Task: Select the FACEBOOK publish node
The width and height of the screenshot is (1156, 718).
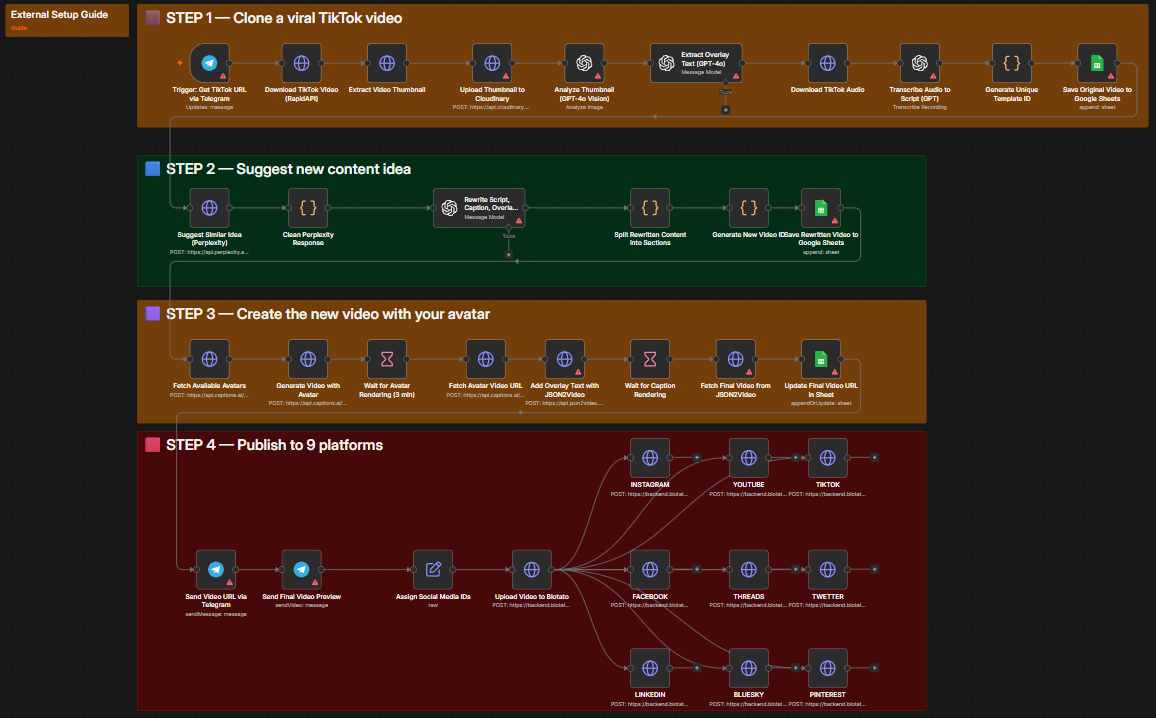Action: point(650,570)
